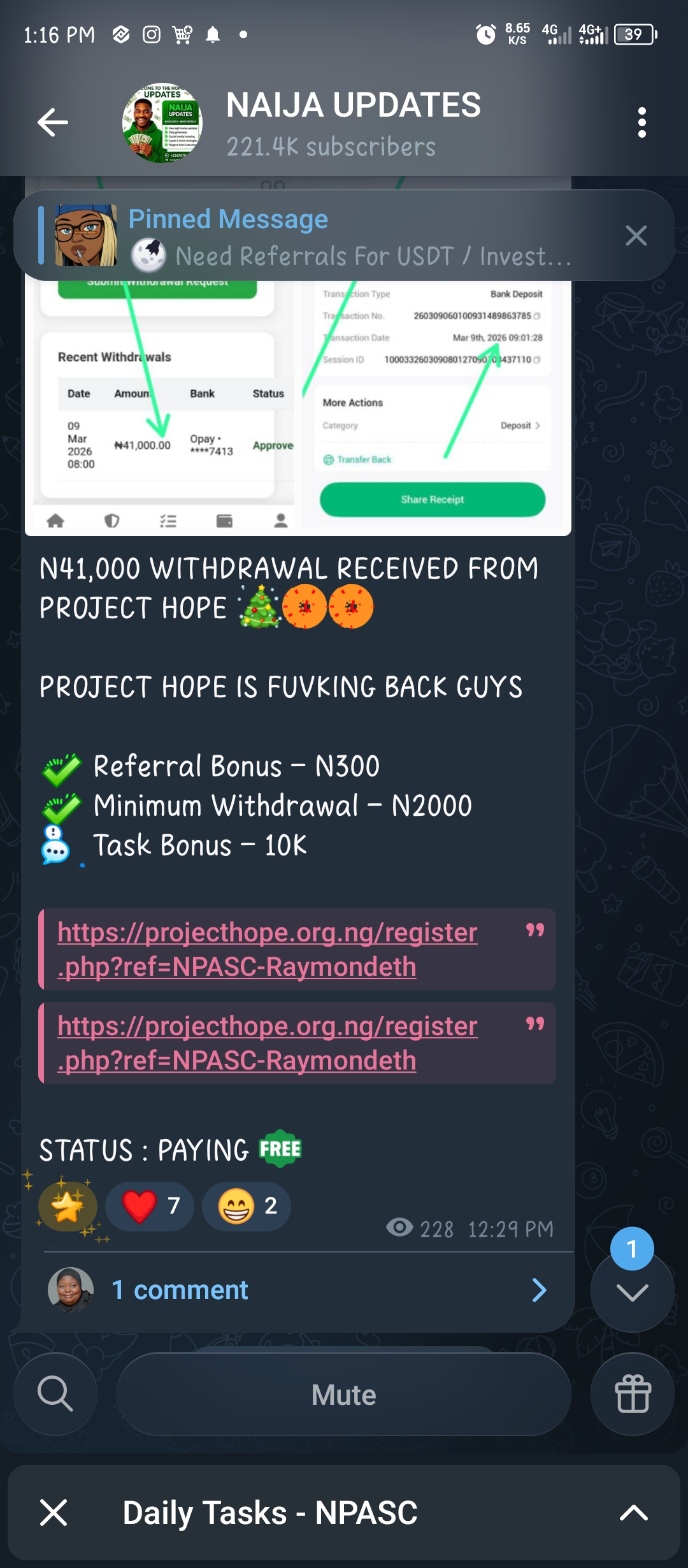Open the 1 comment thread arrow
The image size is (688, 1568).
point(539,1290)
